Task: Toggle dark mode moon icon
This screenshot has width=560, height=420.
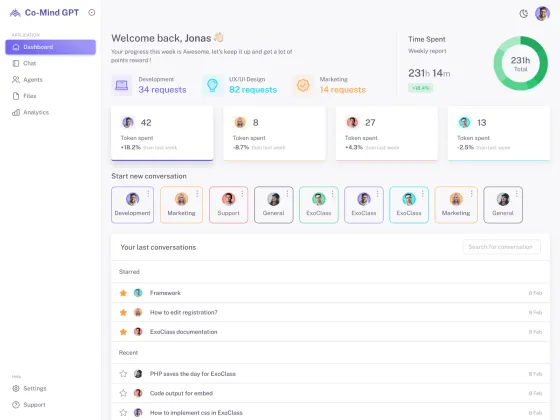Action: pyautogui.click(x=524, y=14)
